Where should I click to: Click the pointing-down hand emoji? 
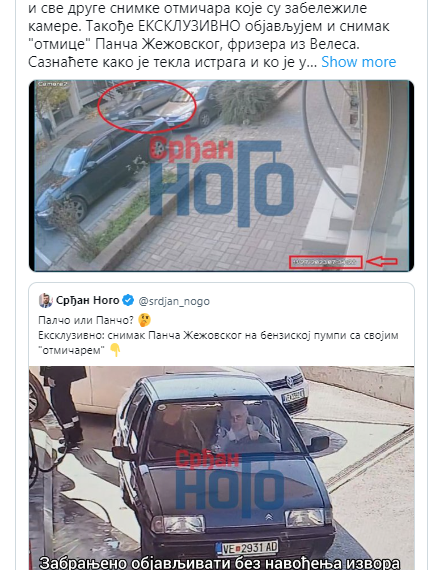point(115,350)
